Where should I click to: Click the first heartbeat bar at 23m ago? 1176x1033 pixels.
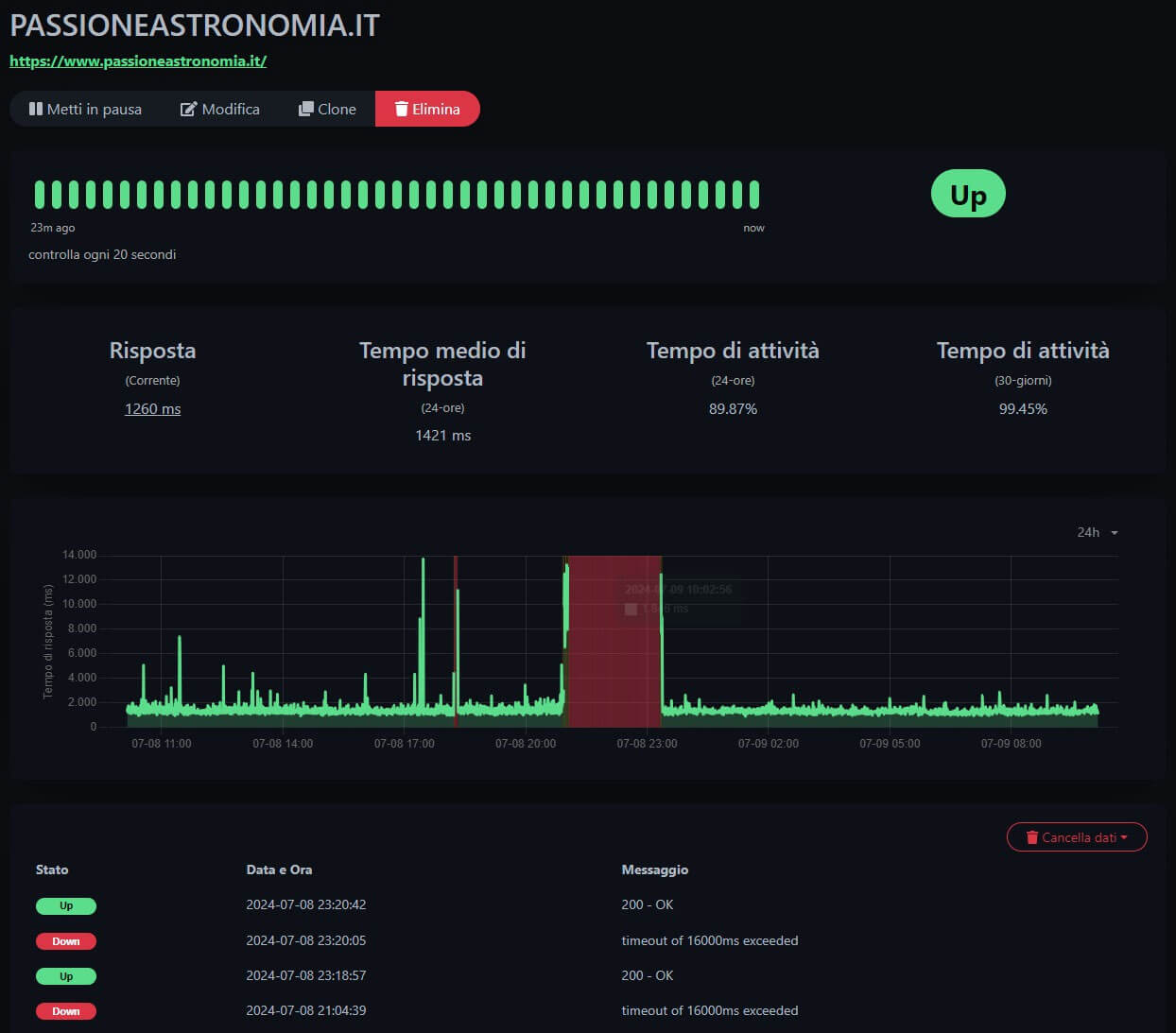[40, 194]
